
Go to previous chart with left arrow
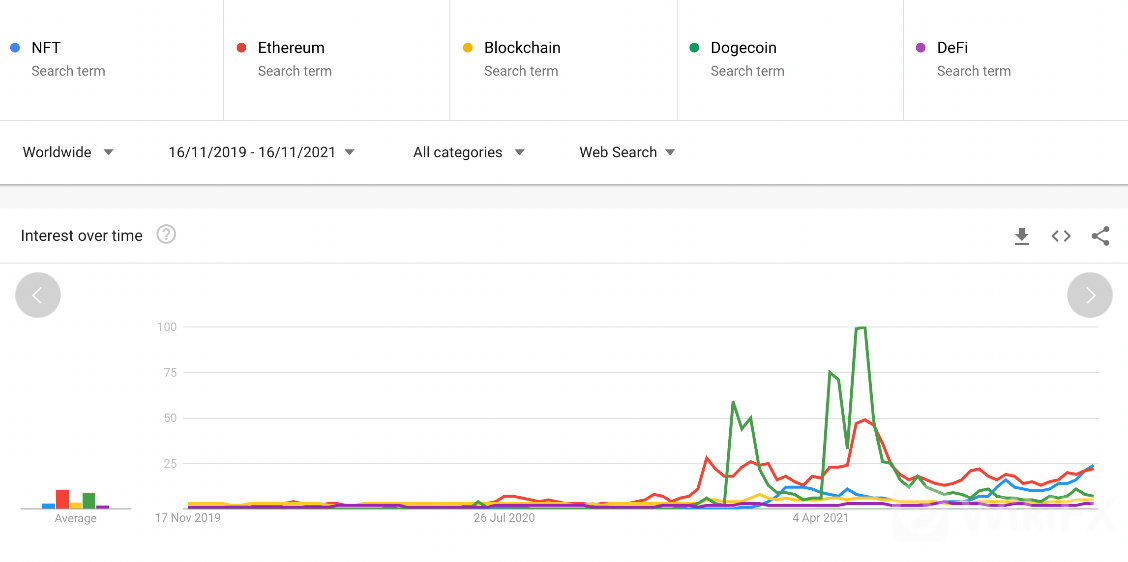(x=38, y=295)
